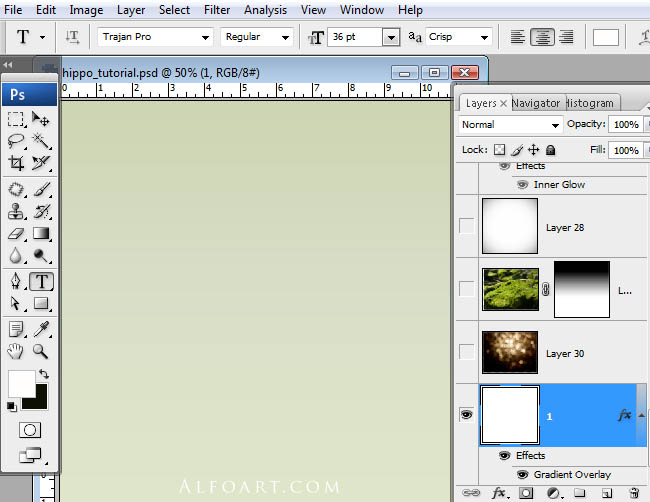Select the Pen tool
This screenshot has width=650, height=502.
(16, 281)
